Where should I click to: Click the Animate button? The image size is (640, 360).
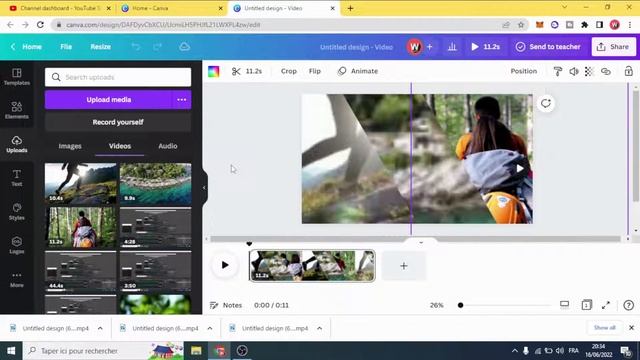pos(358,71)
